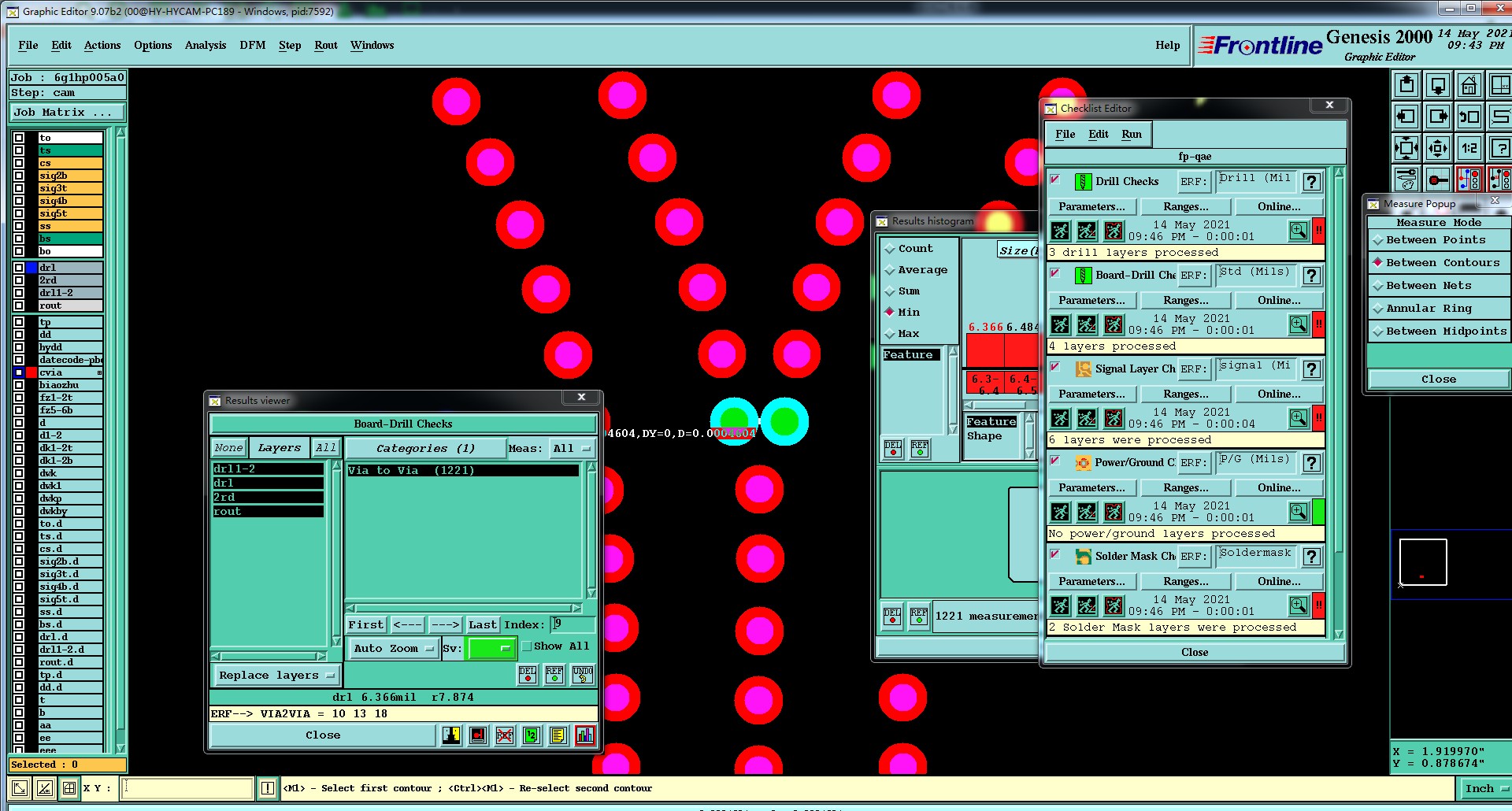Screen dimensions: 1512x811
Task: Select the Max radio option
Action: [891, 334]
